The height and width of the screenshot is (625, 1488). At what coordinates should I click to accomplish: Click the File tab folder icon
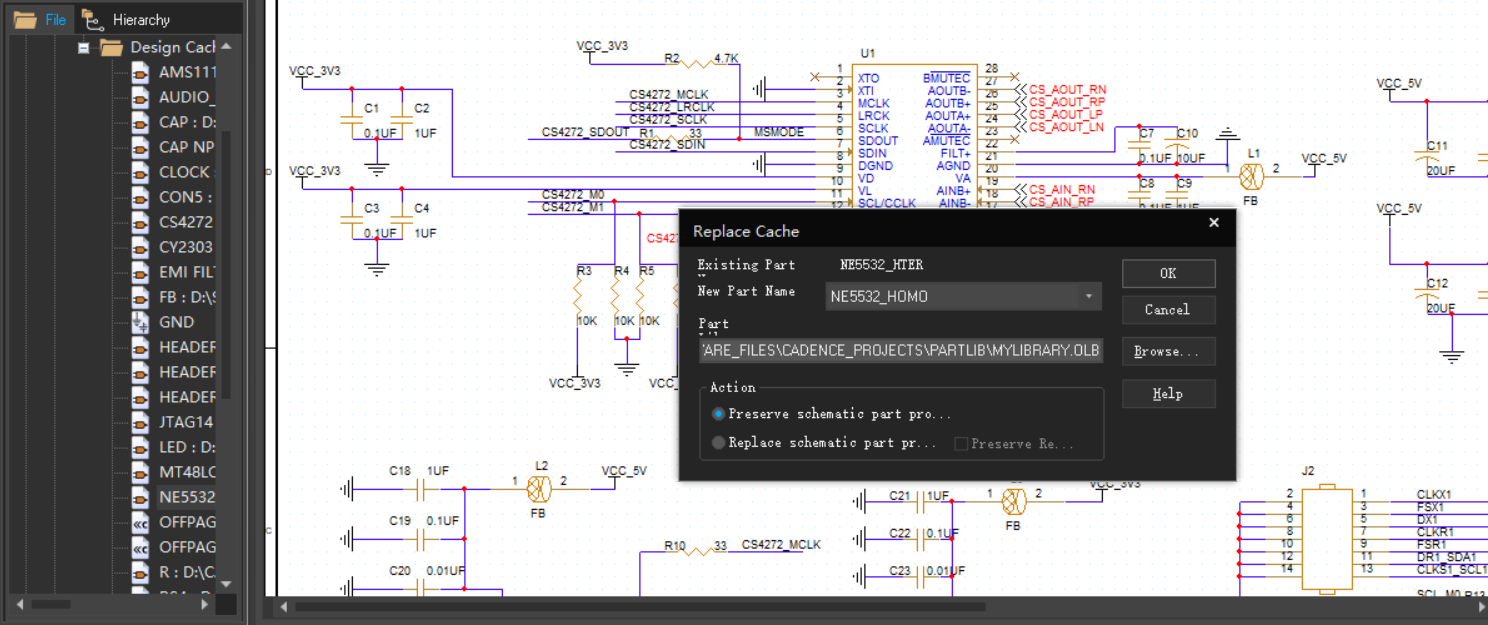point(25,19)
